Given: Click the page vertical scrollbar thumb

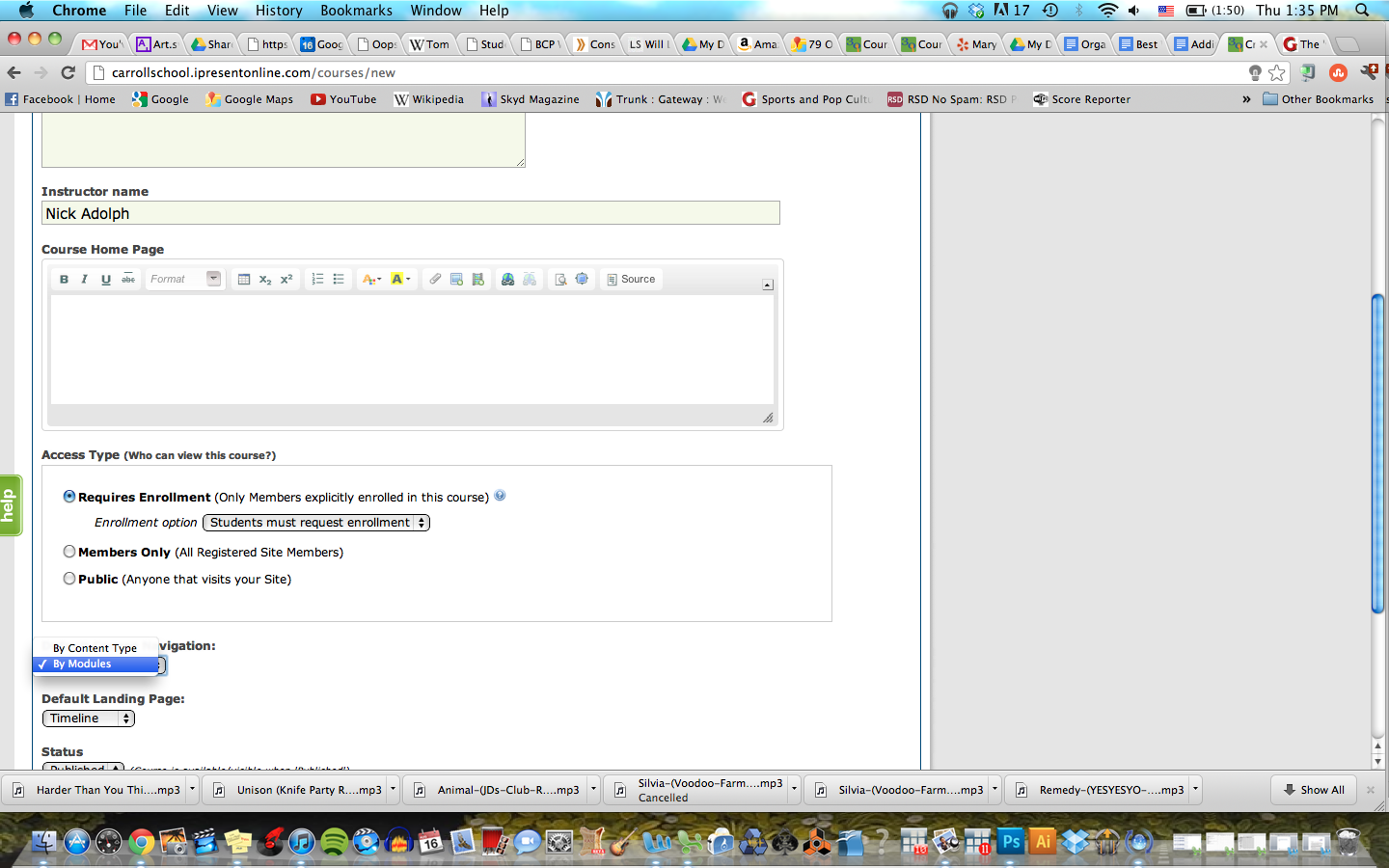Looking at the screenshot, I should click(1377, 453).
